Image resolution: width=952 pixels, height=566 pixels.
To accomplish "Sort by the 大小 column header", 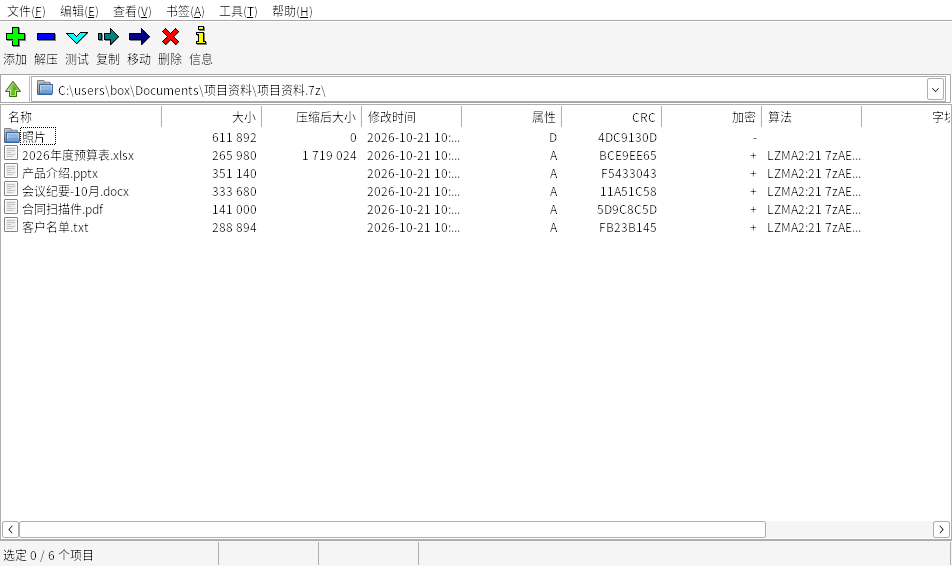I will pos(211,117).
